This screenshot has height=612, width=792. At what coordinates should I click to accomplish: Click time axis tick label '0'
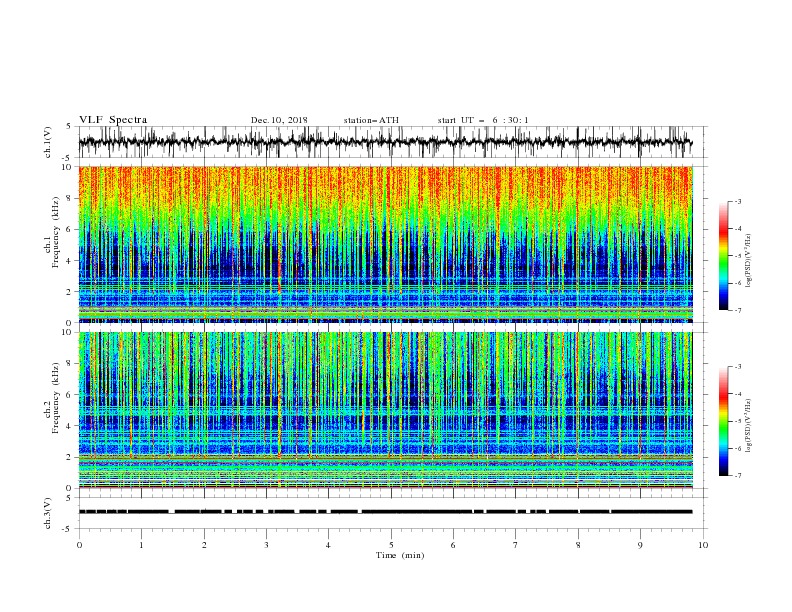pos(79,545)
